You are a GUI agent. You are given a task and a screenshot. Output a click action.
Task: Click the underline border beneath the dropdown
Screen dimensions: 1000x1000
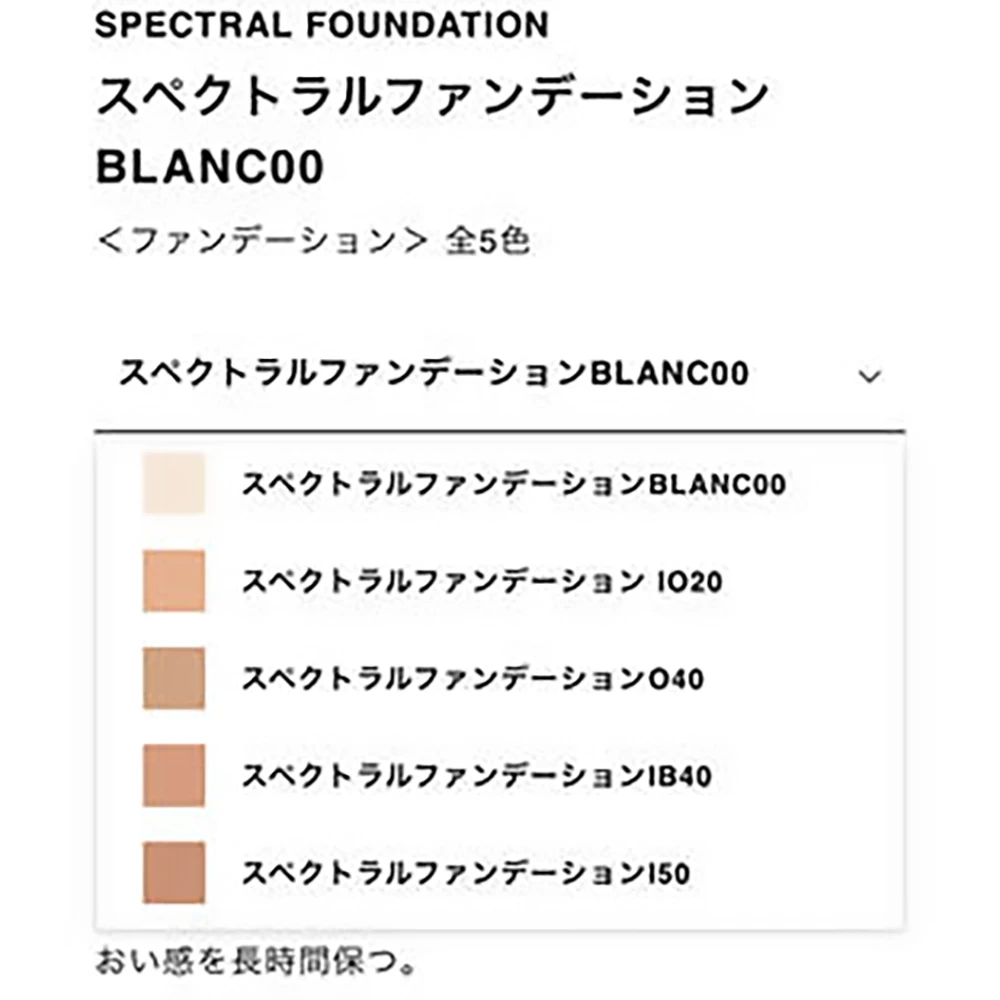(499, 431)
